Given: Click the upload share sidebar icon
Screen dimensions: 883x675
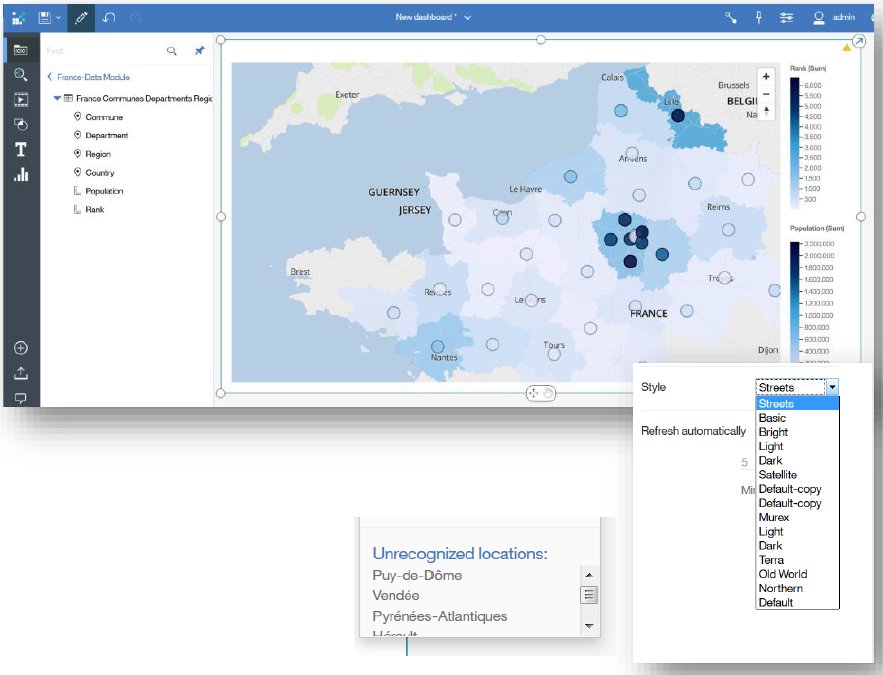Looking at the screenshot, I should pyautogui.click(x=21, y=373).
